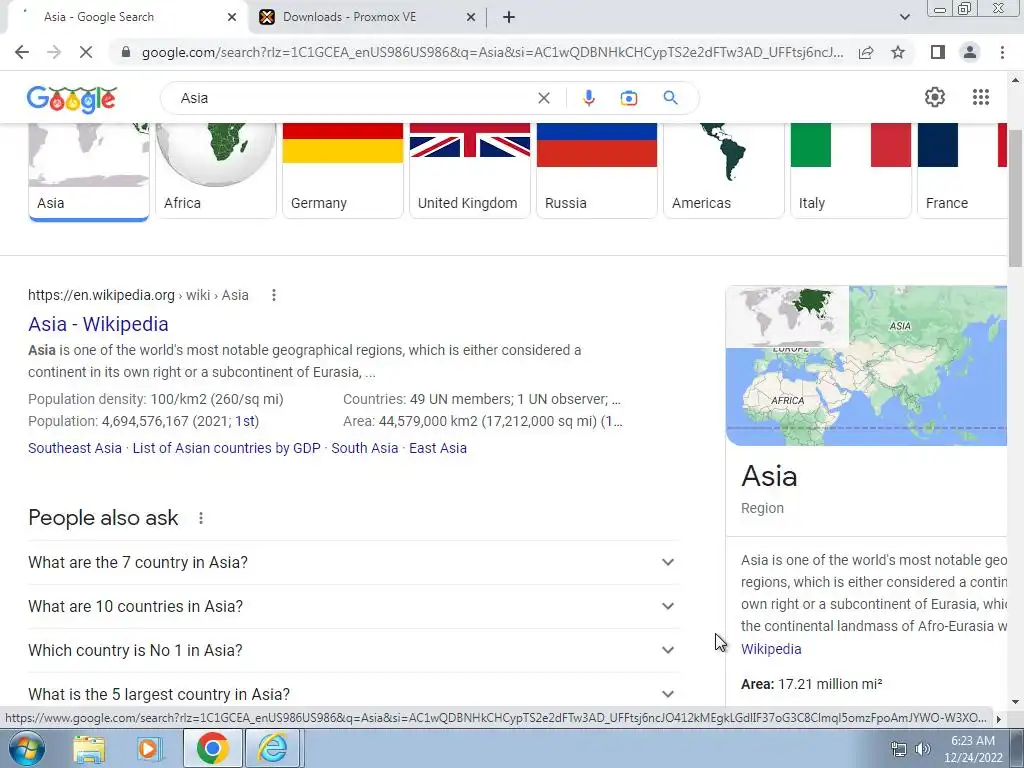Viewport: 1024px width, 768px height.
Task: Open List of Asian countries by GDP
Action: pos(227,448)
